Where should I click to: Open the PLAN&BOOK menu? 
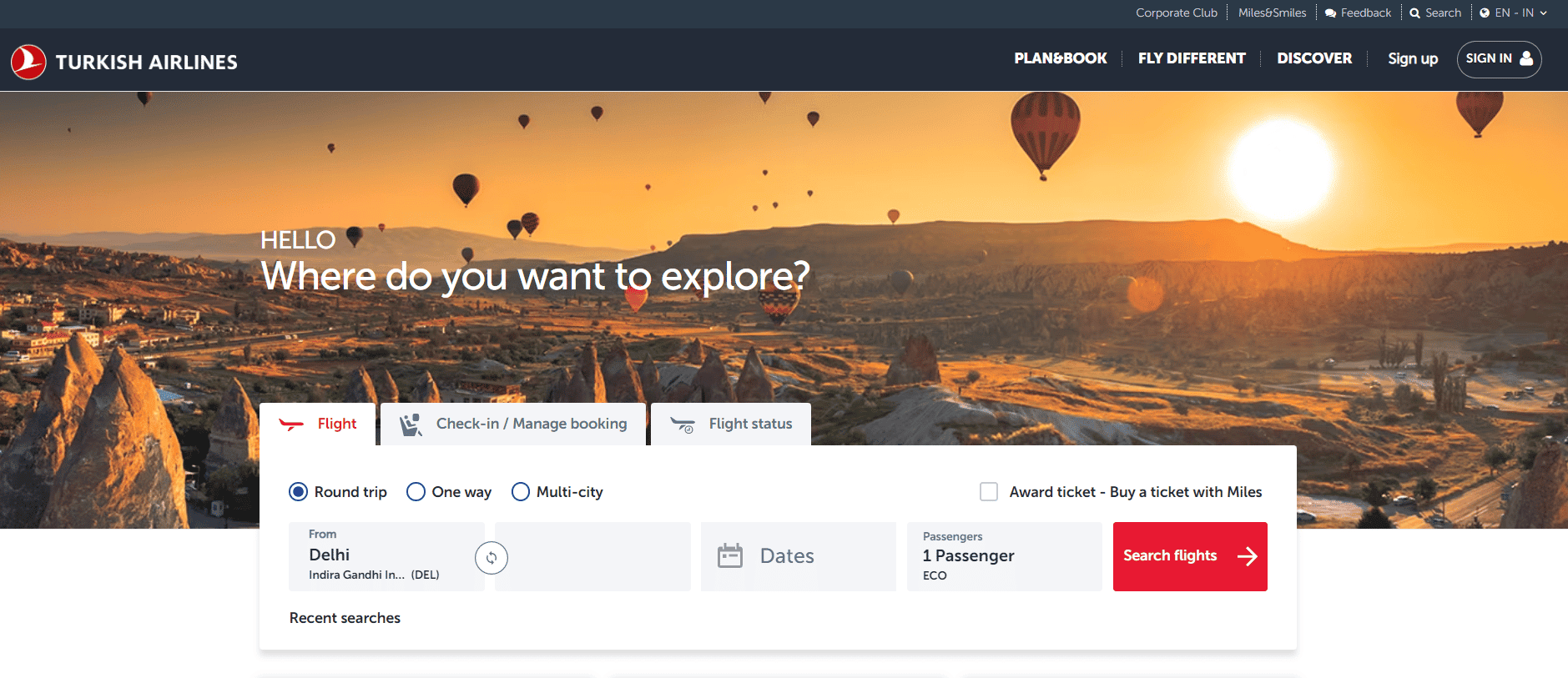click(1061, 58)
